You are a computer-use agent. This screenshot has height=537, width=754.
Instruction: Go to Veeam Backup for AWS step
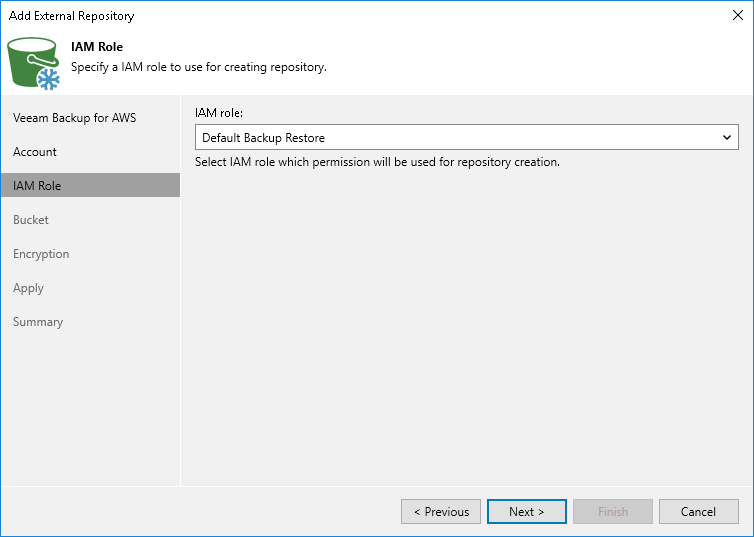(75, 118)
